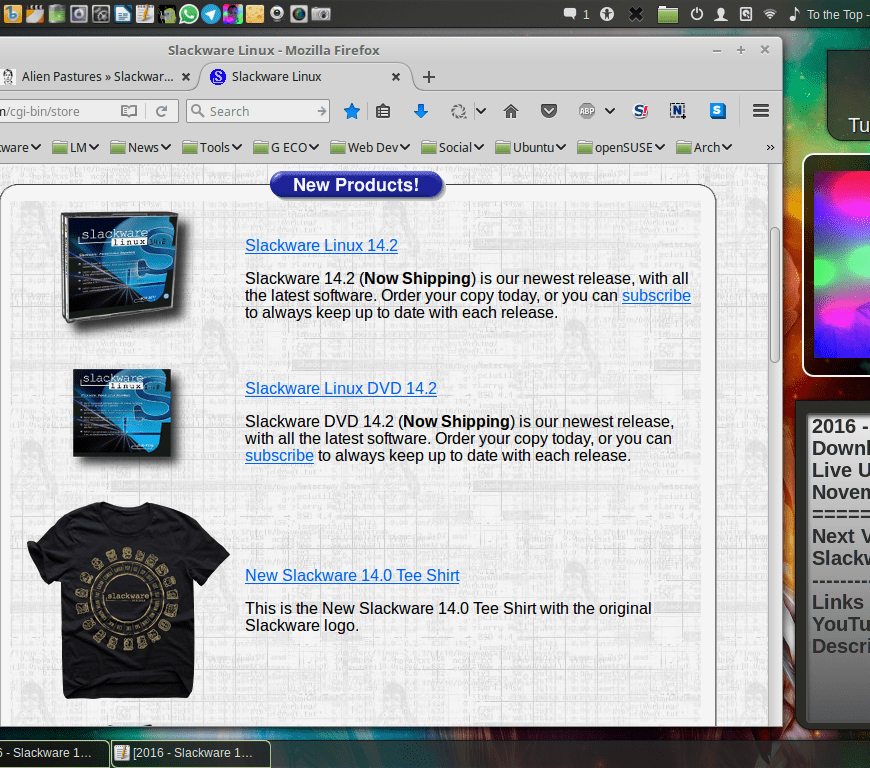Expand the Ubuntu bookmarks folder

click(x=531, y=147)
